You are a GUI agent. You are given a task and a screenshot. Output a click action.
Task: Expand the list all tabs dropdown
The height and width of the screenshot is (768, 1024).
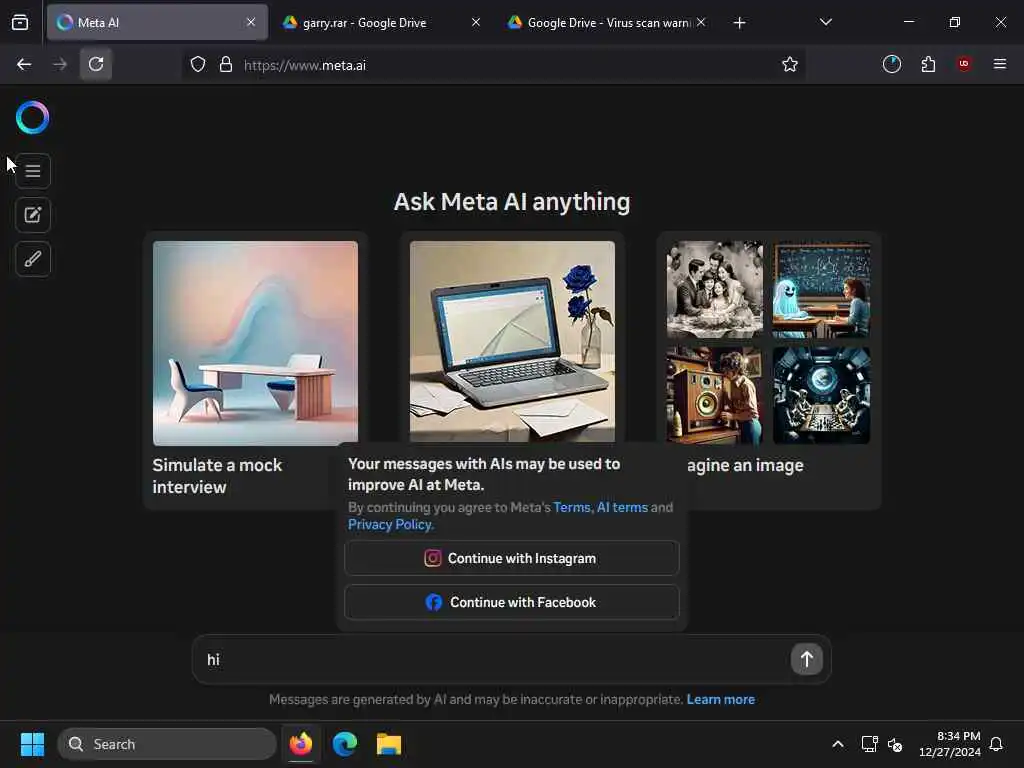(x=825, y=22)
